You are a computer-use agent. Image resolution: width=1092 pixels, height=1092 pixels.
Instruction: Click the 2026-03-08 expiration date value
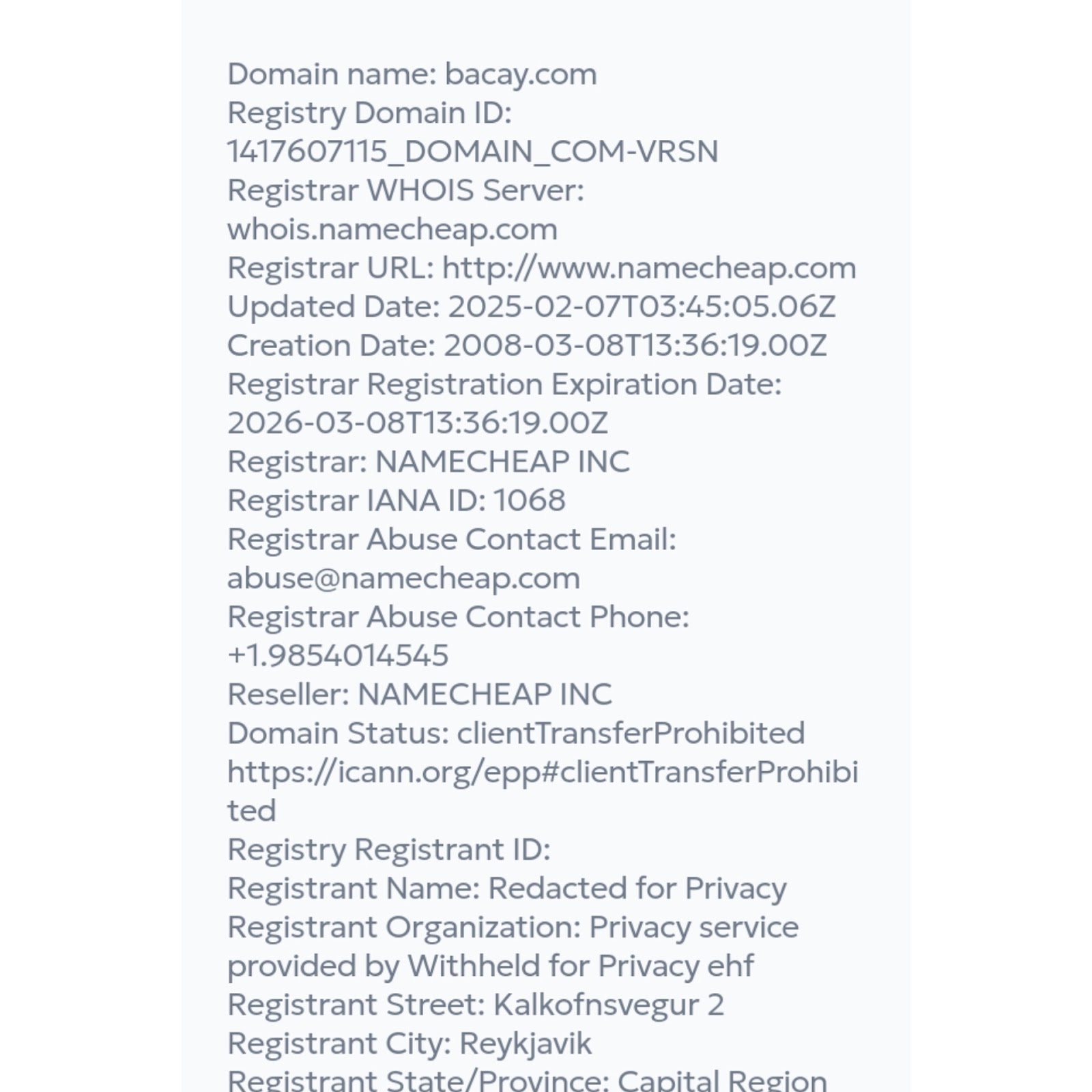pyautogui.click(x=417, y=423)
